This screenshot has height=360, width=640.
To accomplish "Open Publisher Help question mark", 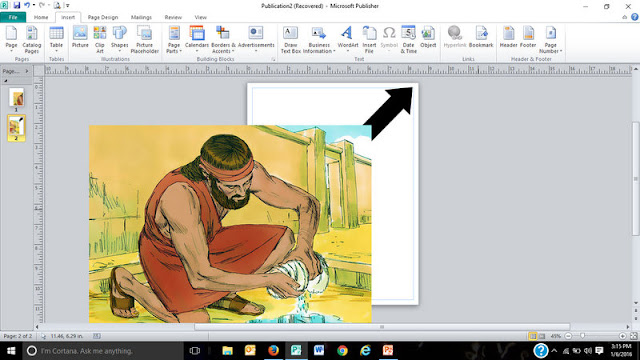I will pos(634,17).
